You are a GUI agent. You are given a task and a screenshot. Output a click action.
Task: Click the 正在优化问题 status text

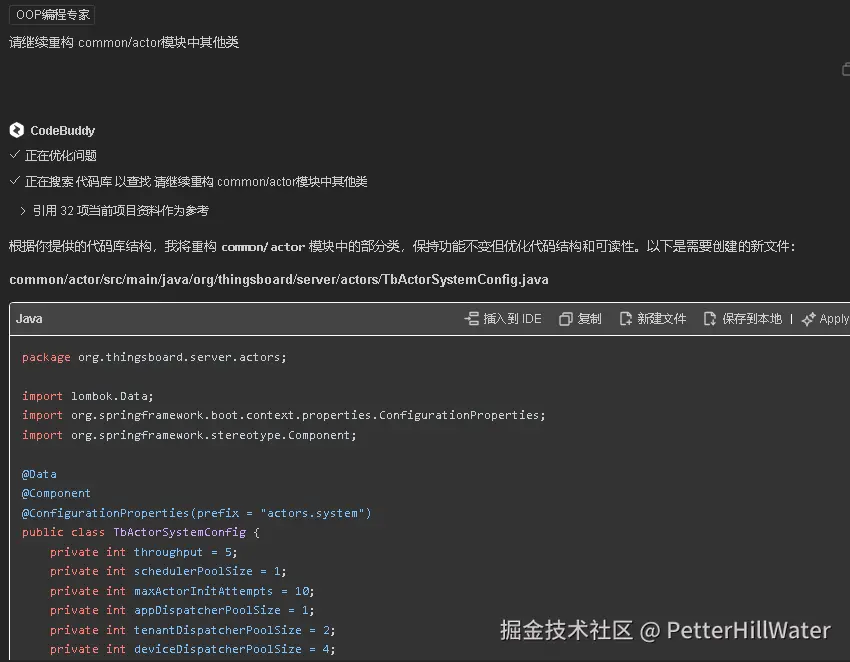tap(61, 156)
